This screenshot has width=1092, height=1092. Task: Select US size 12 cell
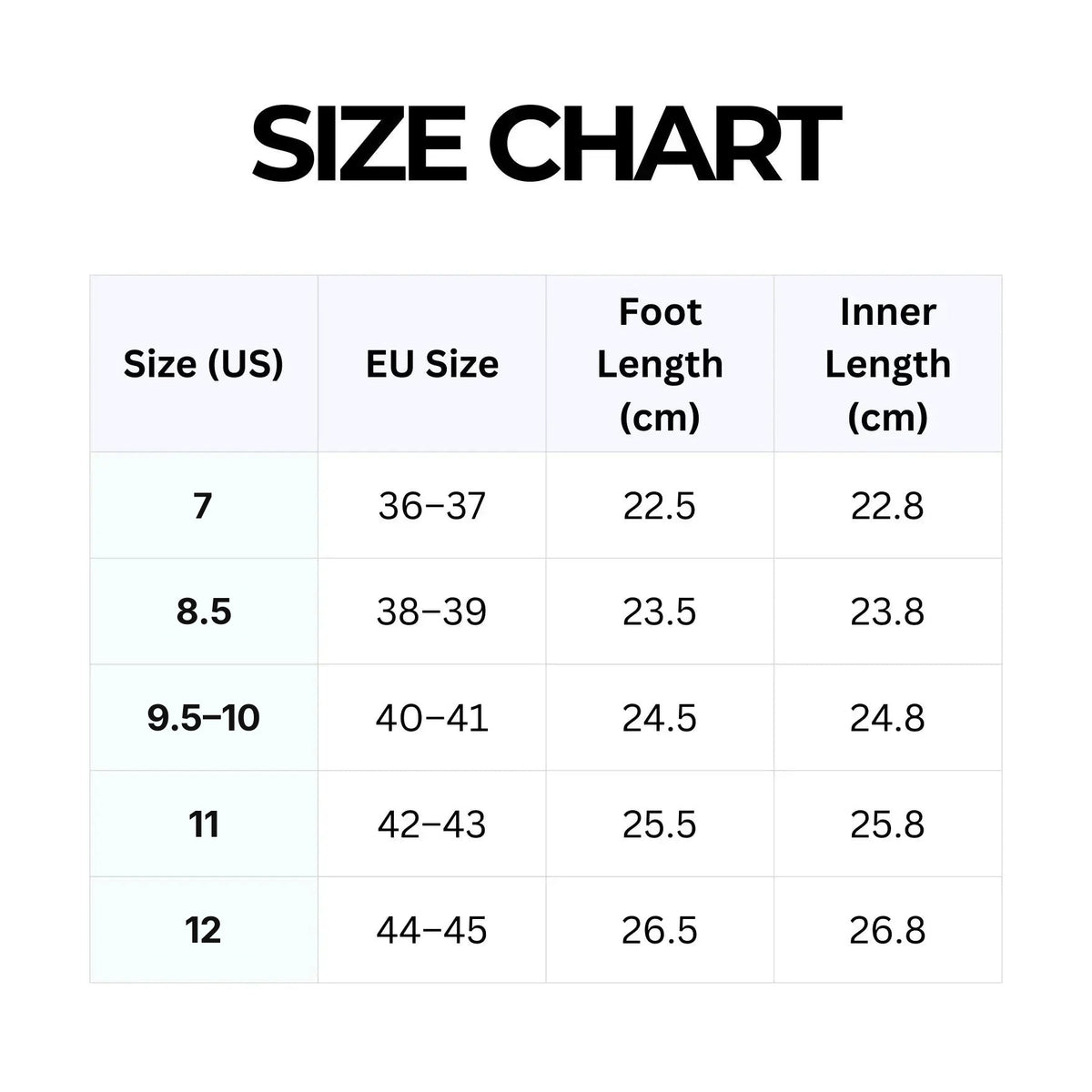204,930
